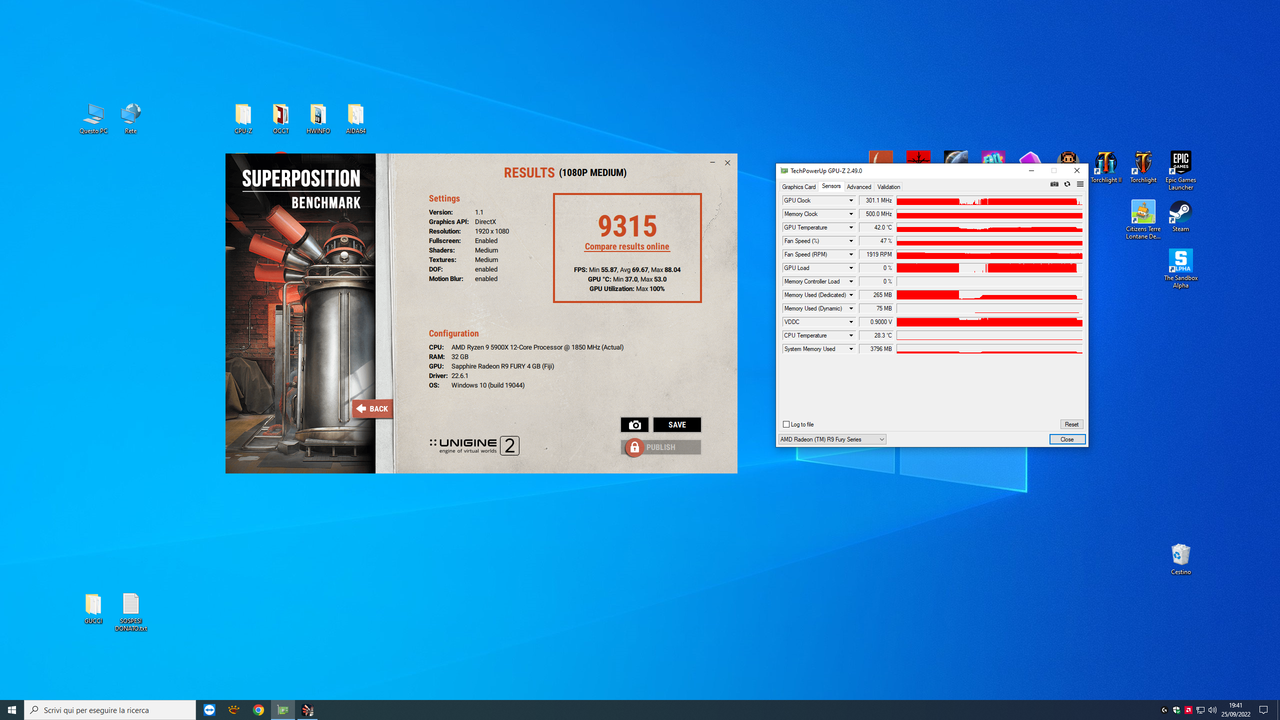This screenshot has height=720, width=1280.
Task: Click the refresh sensors icon in GPU-Z
Action: [1066, 185]
